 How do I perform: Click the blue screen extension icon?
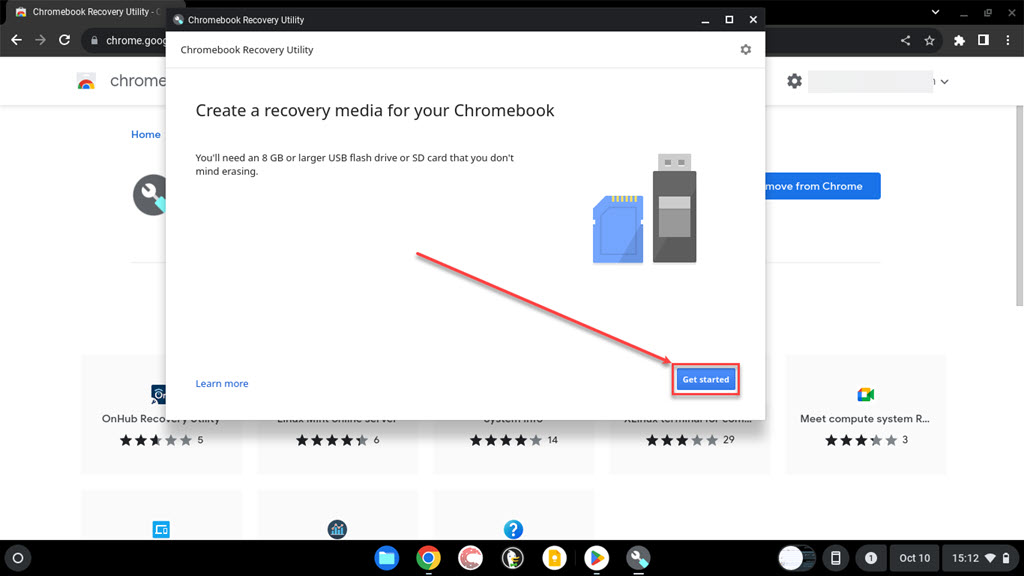[161, 529]
